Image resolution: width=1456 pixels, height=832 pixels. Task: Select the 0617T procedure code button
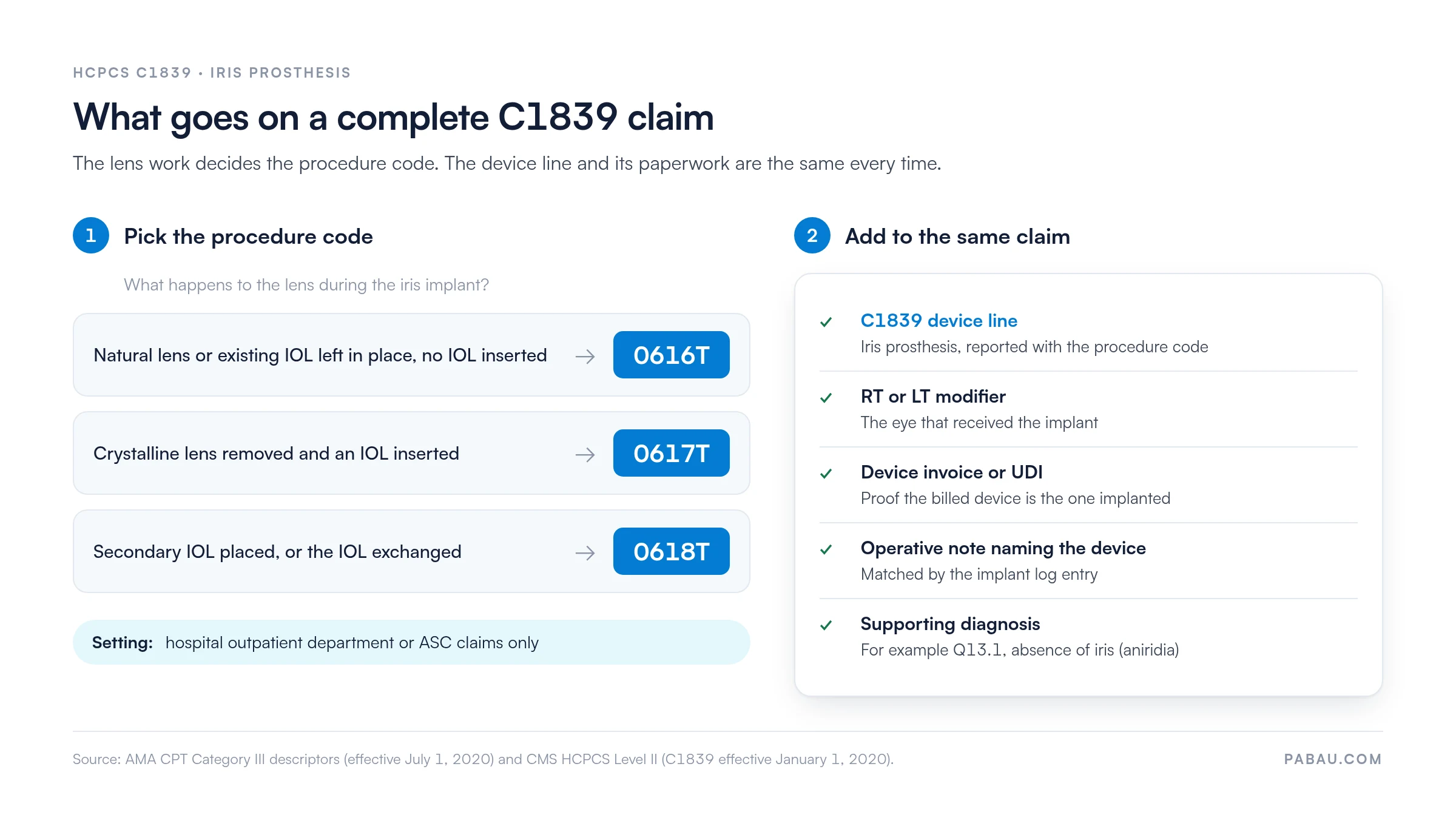pyautogui.click(x=671, y=453)
